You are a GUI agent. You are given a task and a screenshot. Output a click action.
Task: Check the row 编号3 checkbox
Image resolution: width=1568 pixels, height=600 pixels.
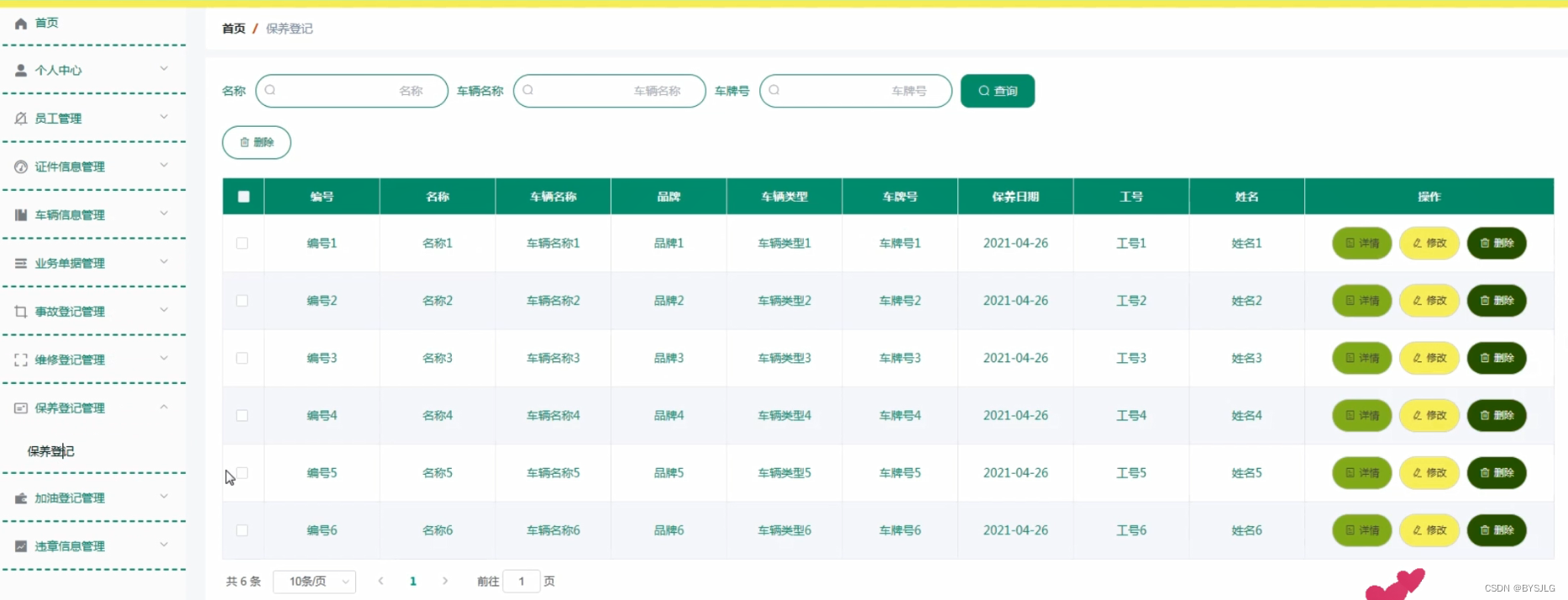click(242, 358)
